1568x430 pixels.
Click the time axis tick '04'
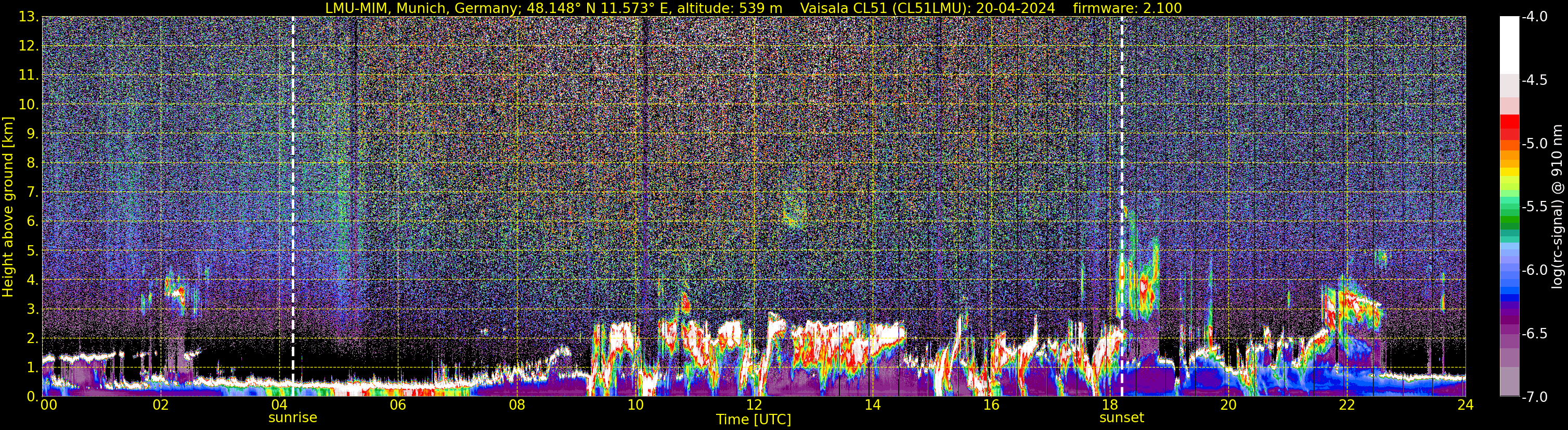coord(279,406)
